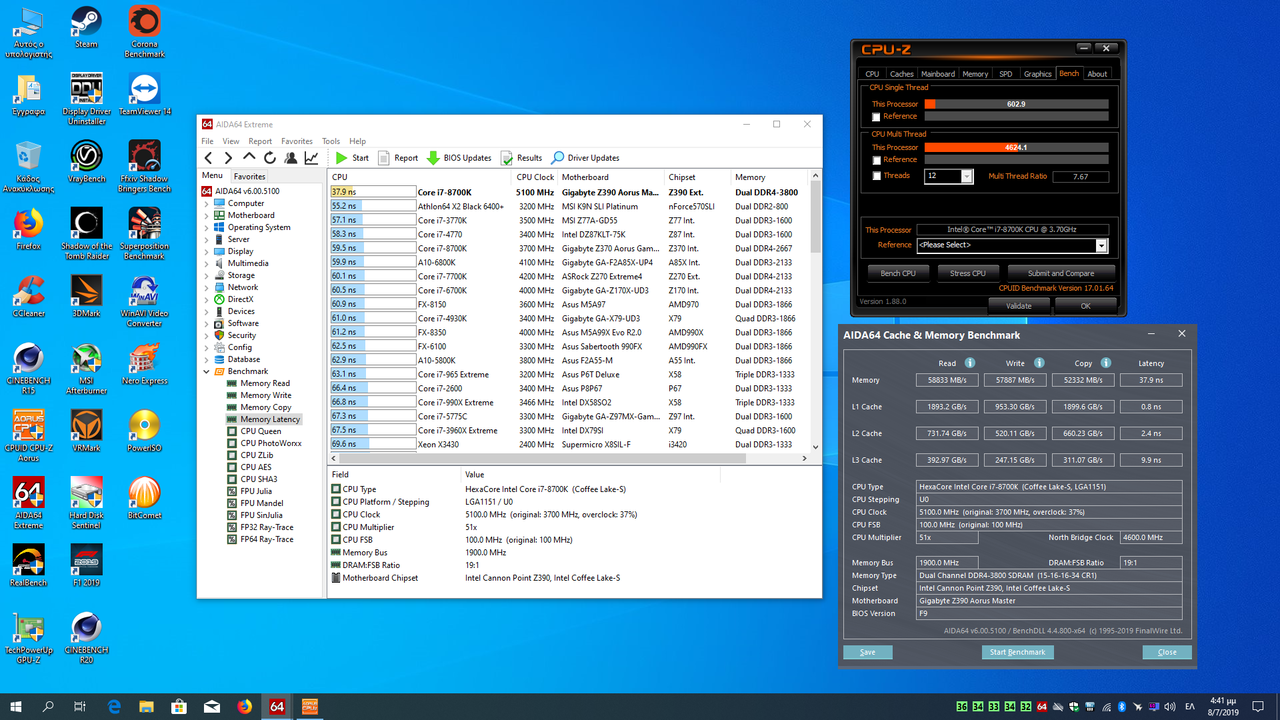The width and height of the screenshot is (1280, 720).
Task: Click Validate button in CPU-Z
Action: pos(1018,306)
